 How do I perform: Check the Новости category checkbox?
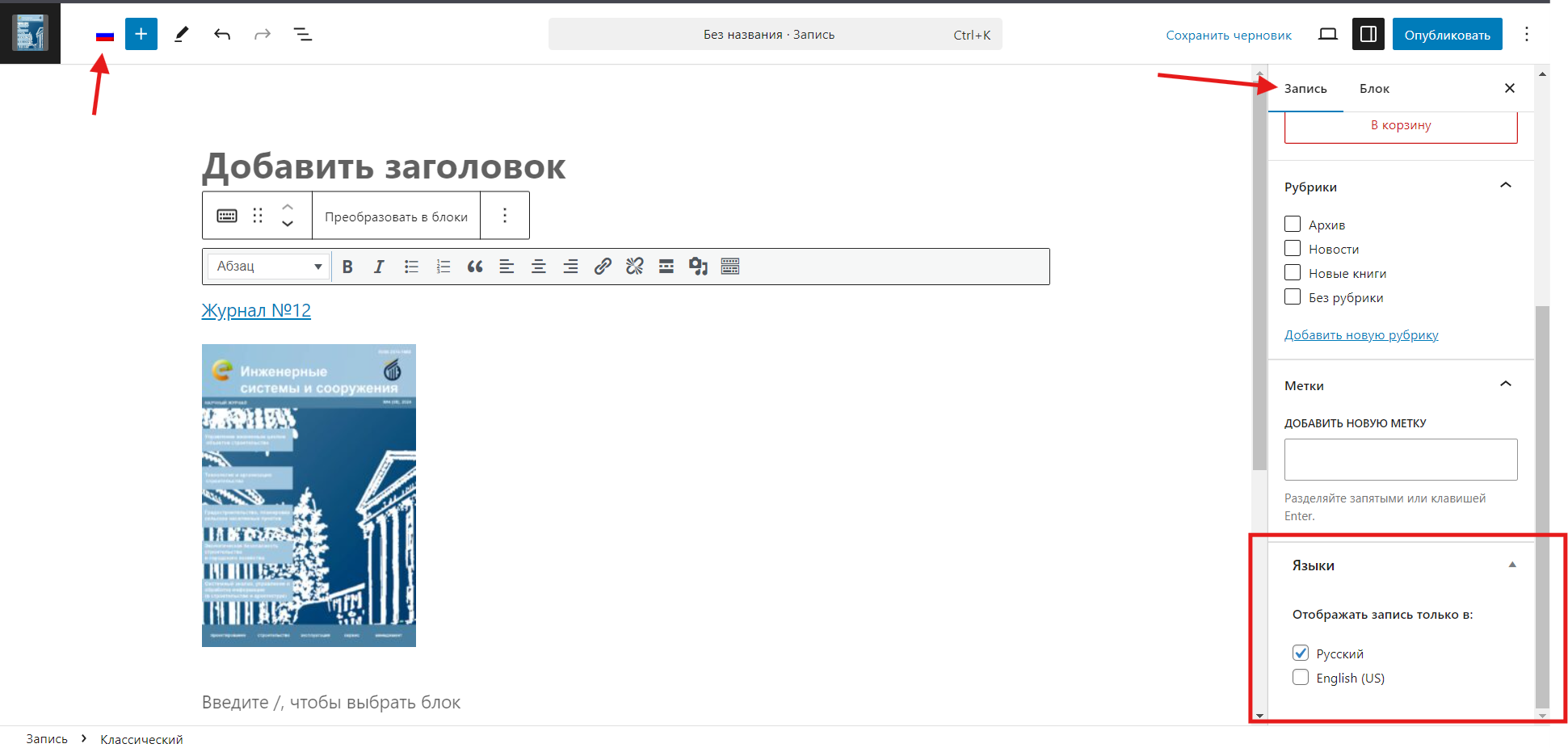pyautogui.click(x=1293, y=249)
